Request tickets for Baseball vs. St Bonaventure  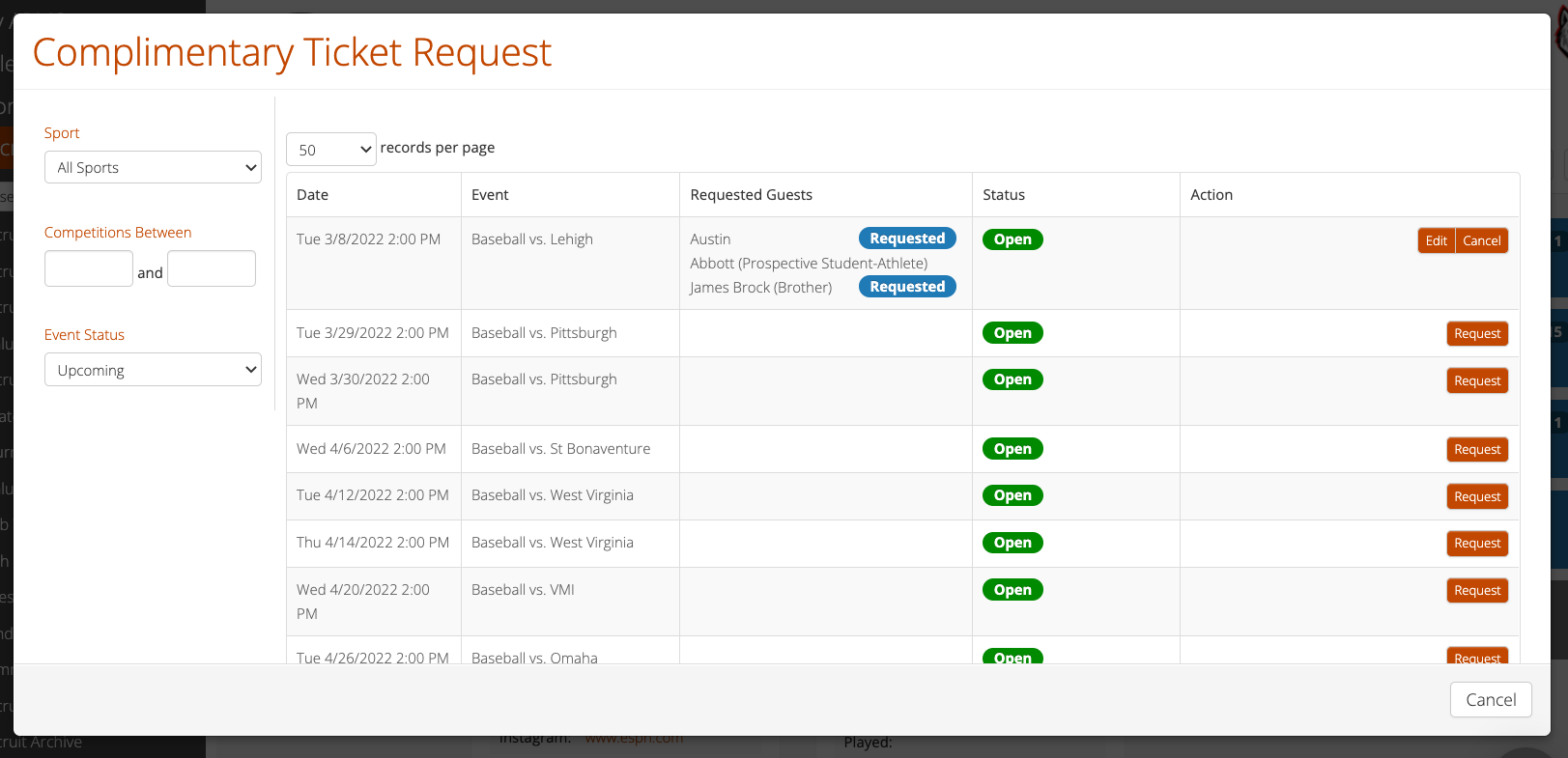coord(1477,450)
